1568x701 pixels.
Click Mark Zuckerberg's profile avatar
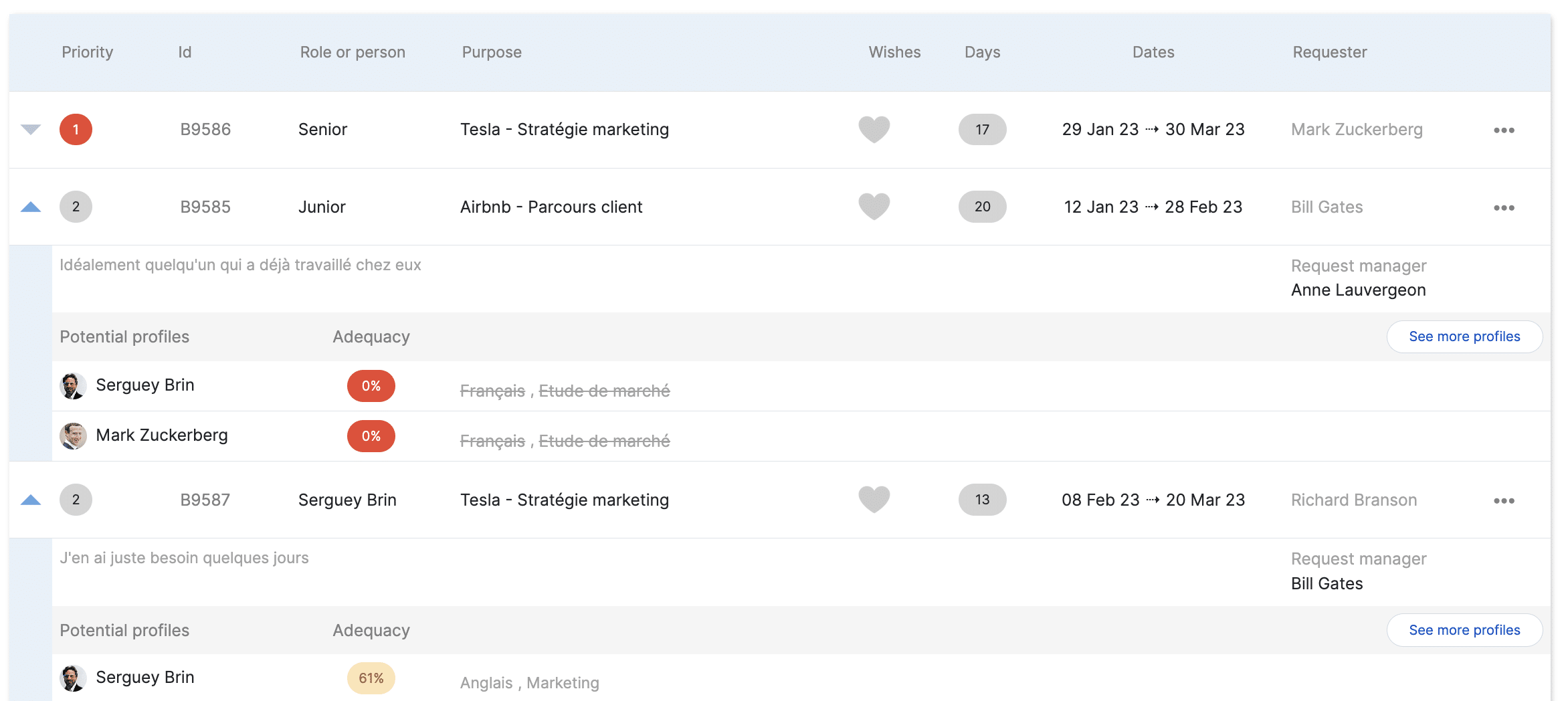pos(73,436)
